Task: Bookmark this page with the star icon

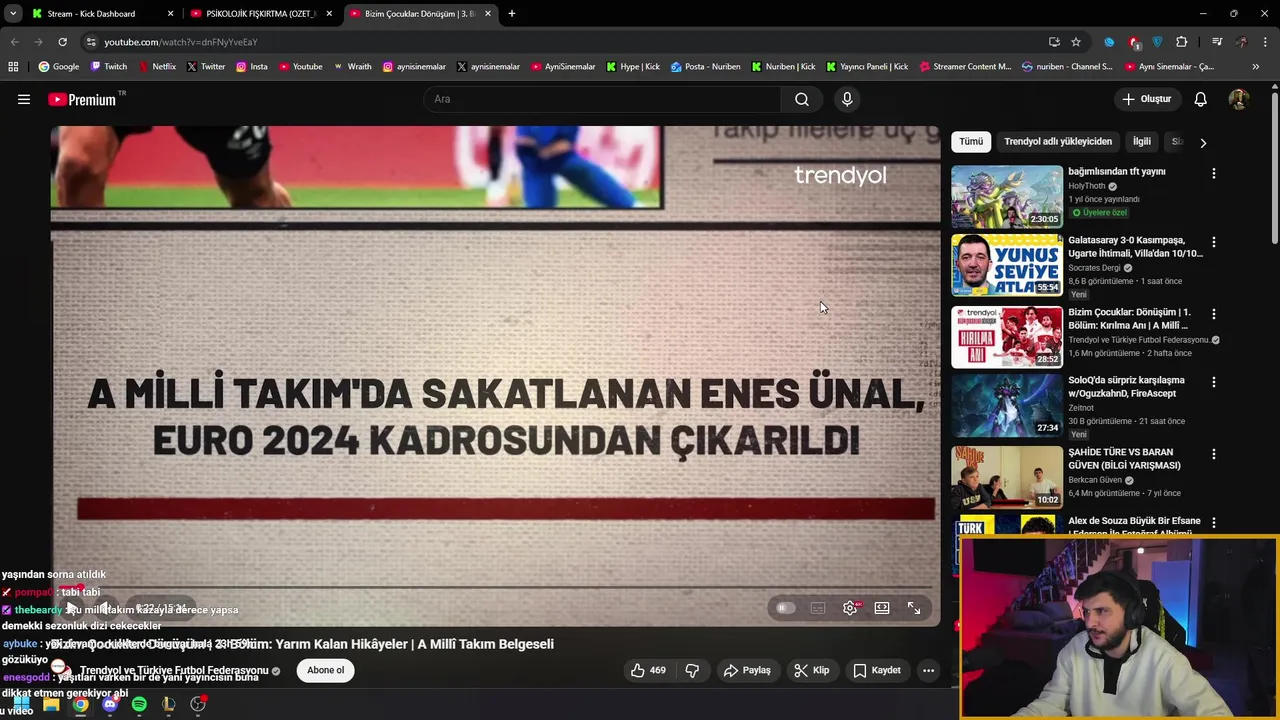Action: [1076, 42]
